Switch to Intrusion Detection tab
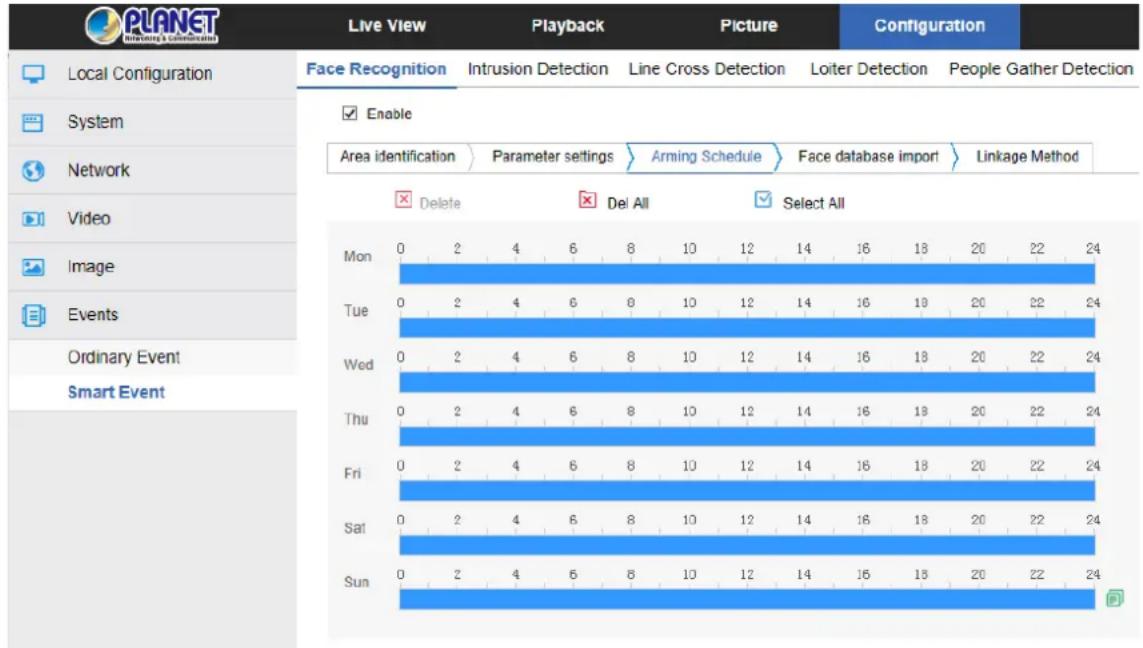This screenshot has height=648, width=1143. [x=538, y=69]
